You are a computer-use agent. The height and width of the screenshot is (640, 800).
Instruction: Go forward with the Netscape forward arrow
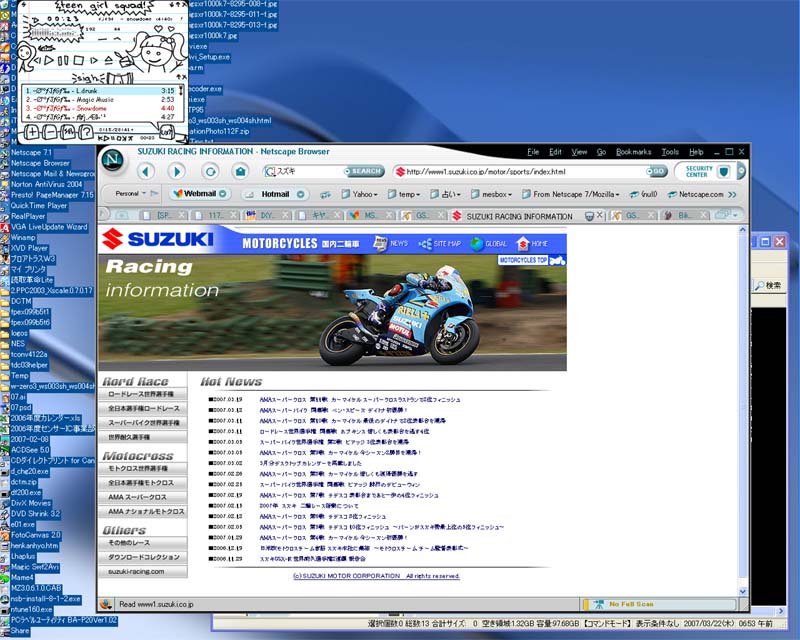click(x=177, y=171)
